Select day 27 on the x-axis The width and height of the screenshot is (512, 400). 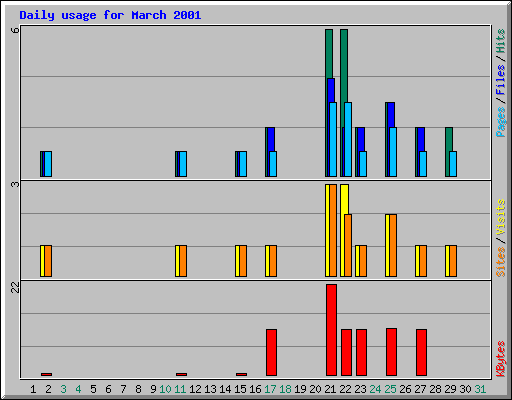pos(420,389)
